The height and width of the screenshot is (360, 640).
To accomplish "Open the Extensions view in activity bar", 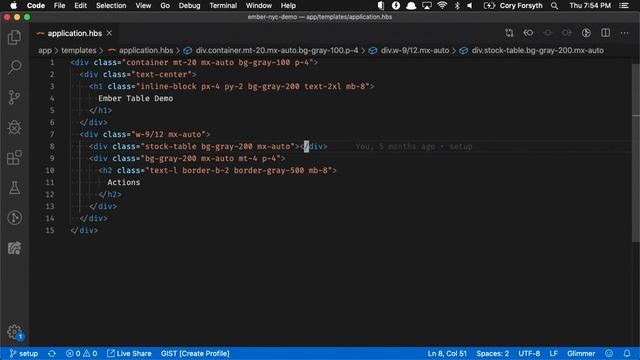I will pos(14,158).
